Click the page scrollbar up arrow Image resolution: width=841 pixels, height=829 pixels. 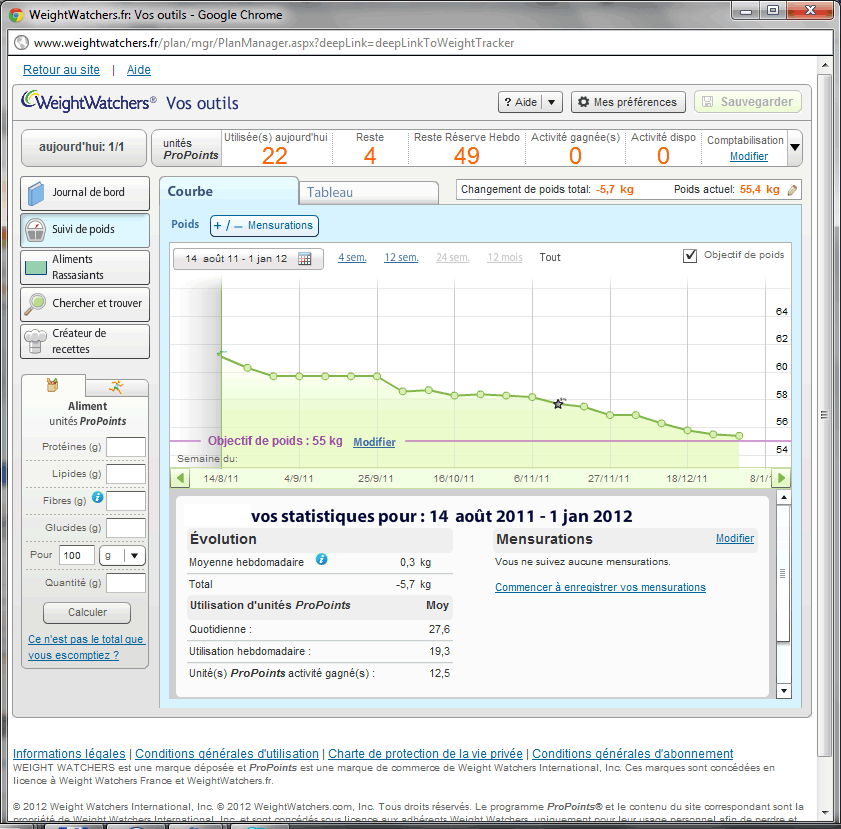pos(825,65)
